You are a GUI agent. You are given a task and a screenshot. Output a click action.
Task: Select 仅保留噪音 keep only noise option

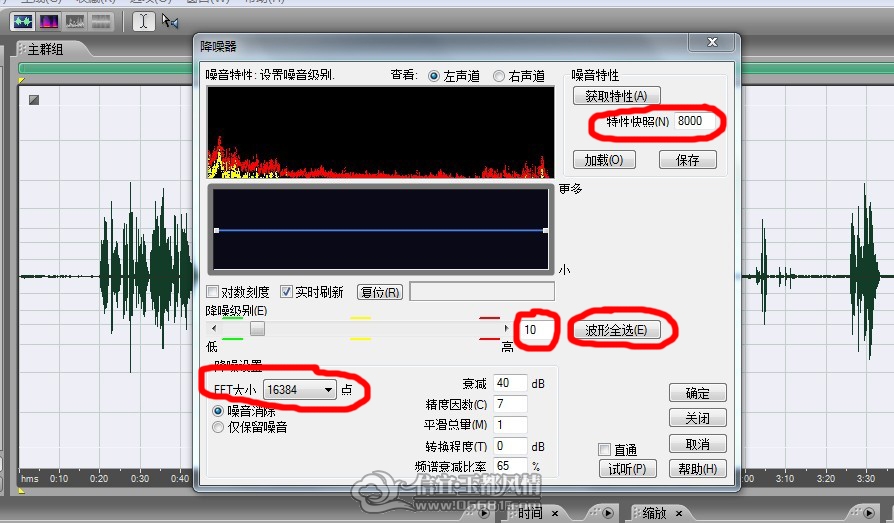click(218, 427)
